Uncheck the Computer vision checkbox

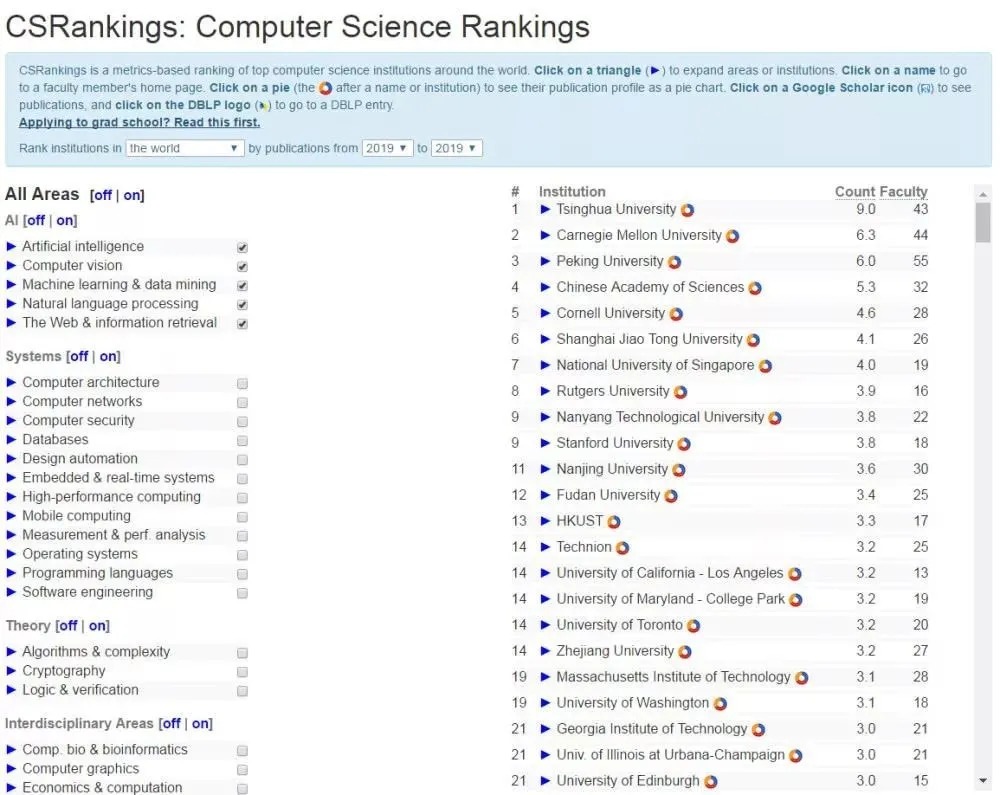click(x=242, y=266)
